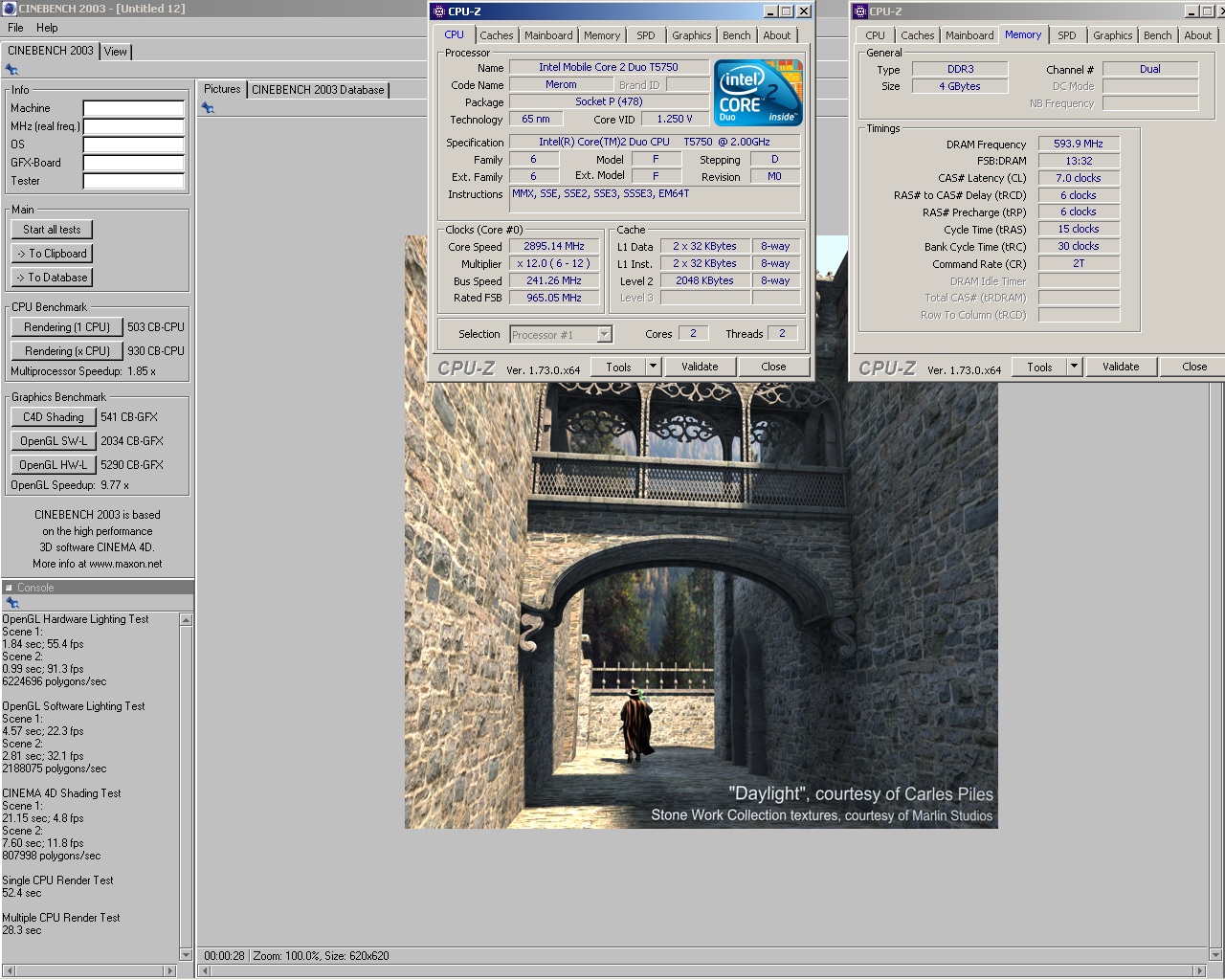
Task: Click the 930 CB-CPU score
Action: (156, 351)
